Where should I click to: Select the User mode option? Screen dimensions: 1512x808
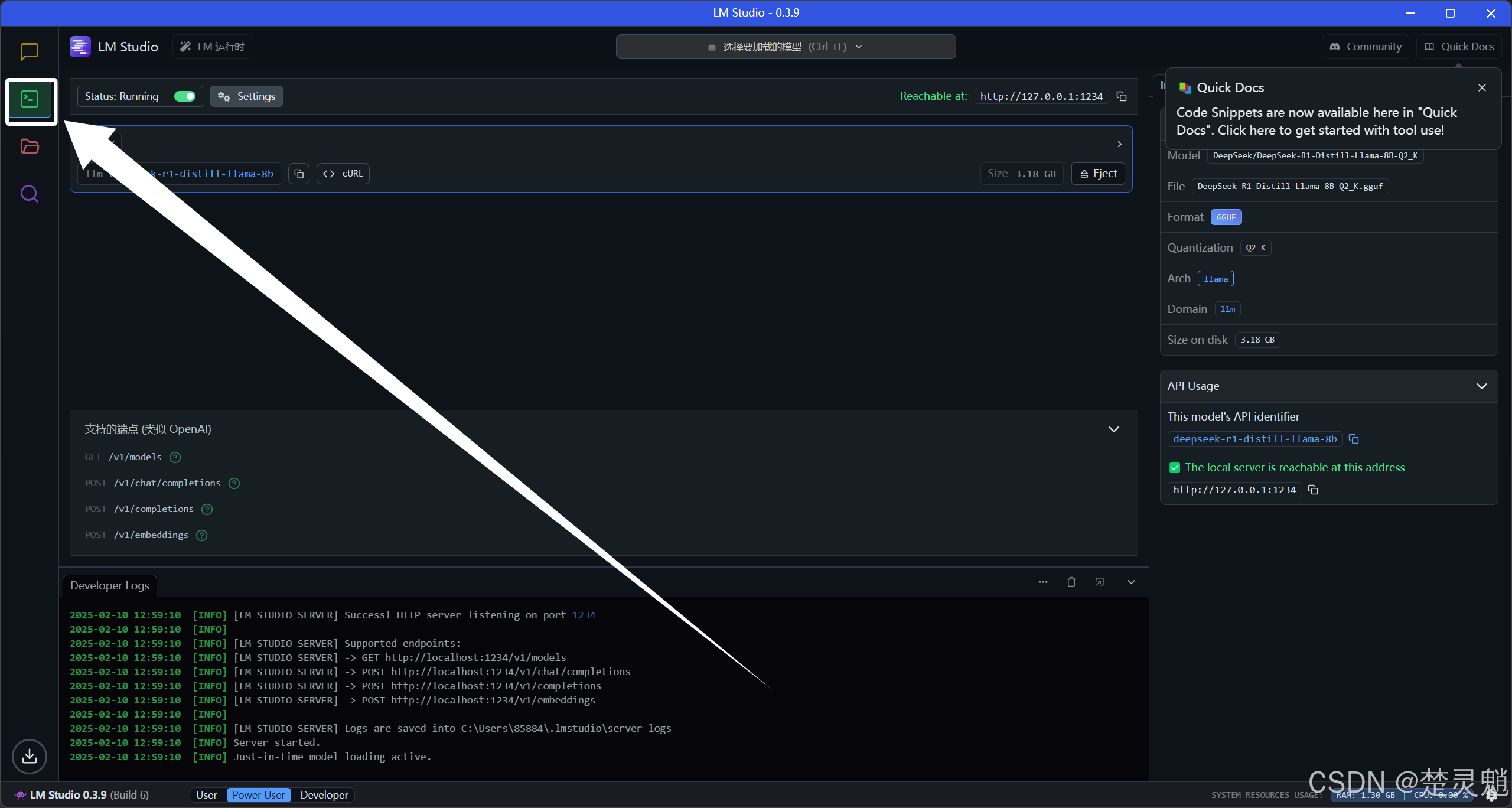coord(206,795)
